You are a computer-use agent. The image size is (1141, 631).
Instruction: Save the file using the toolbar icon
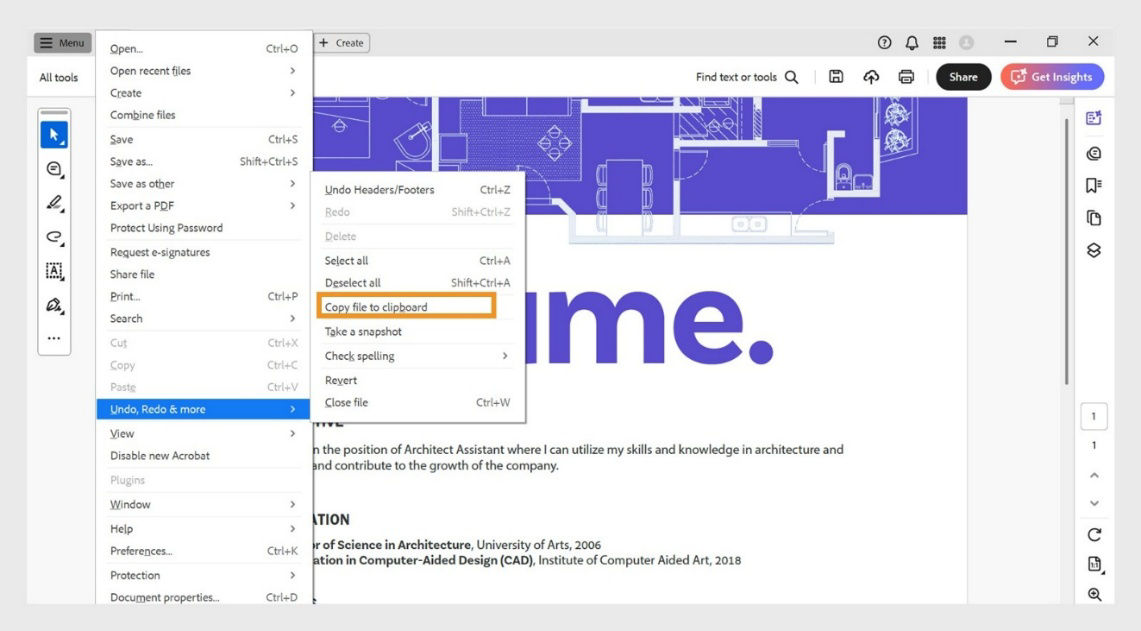[x=835, y=76]
